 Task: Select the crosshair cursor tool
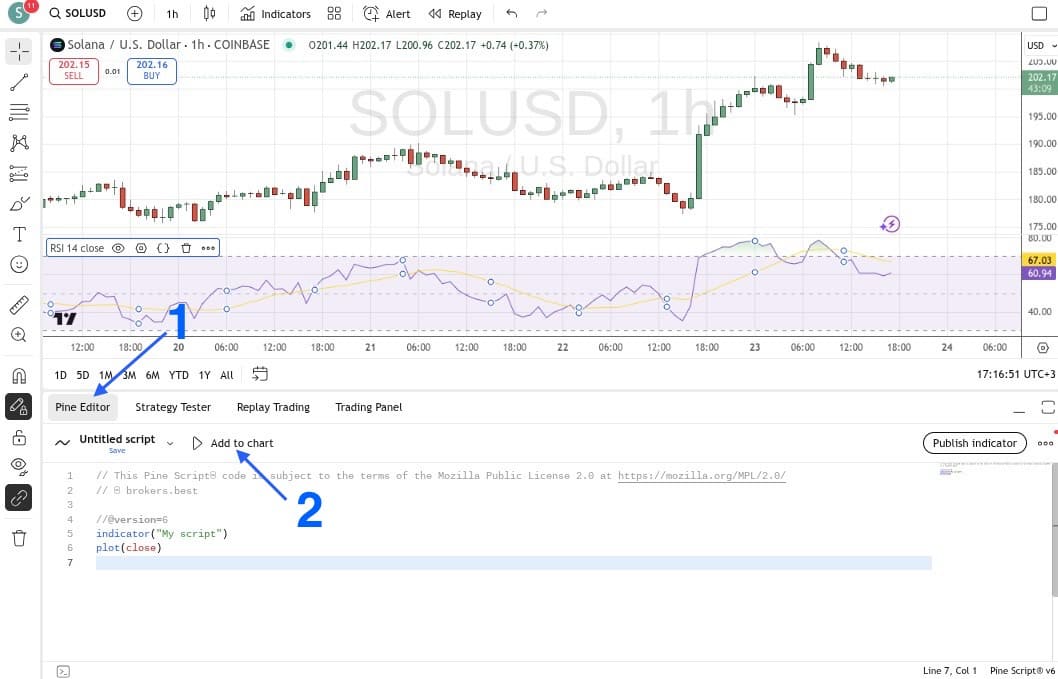(19, 51)
